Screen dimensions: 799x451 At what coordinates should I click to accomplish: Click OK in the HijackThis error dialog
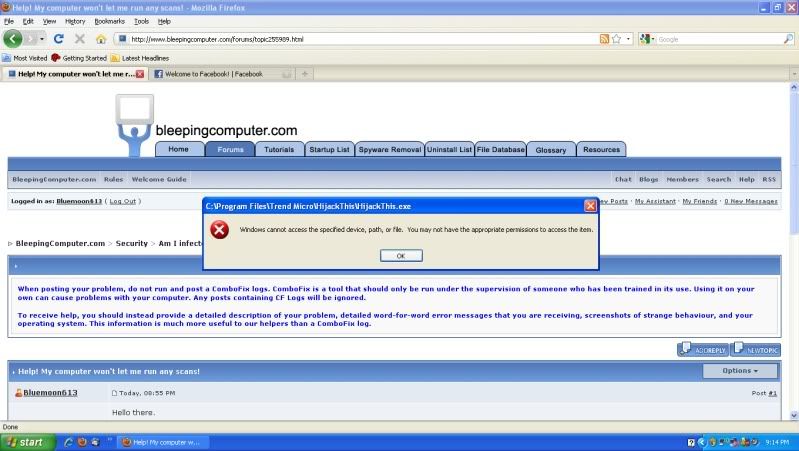(x=401, y=256)
